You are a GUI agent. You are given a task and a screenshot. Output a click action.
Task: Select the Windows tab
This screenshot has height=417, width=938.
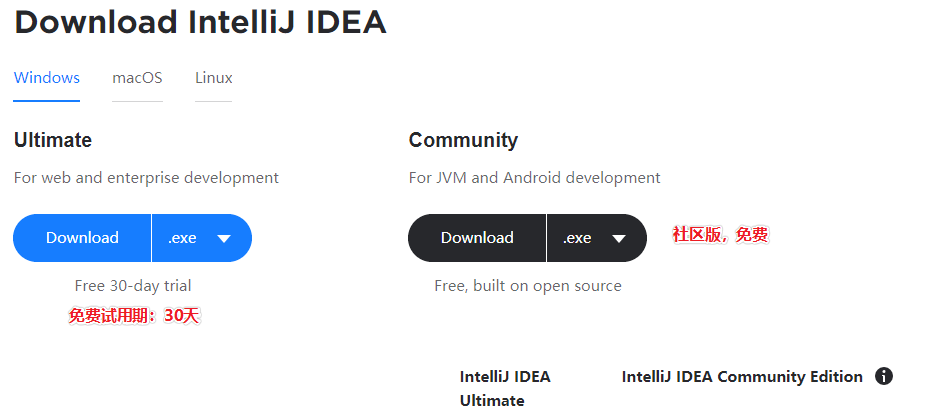tap(47, 78)
